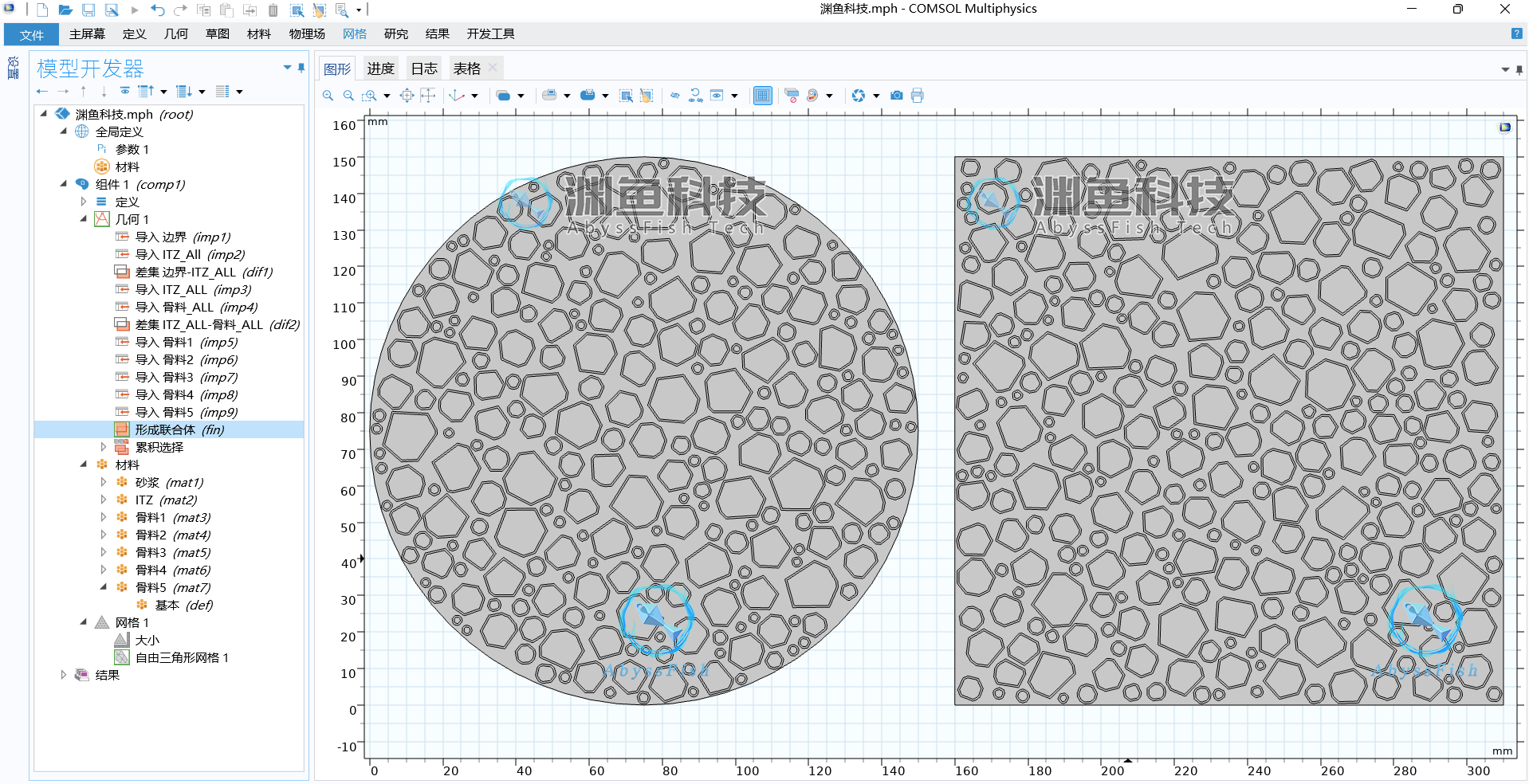Select 导入 骨料3 (imp7) in the tree

click(186, 377)
